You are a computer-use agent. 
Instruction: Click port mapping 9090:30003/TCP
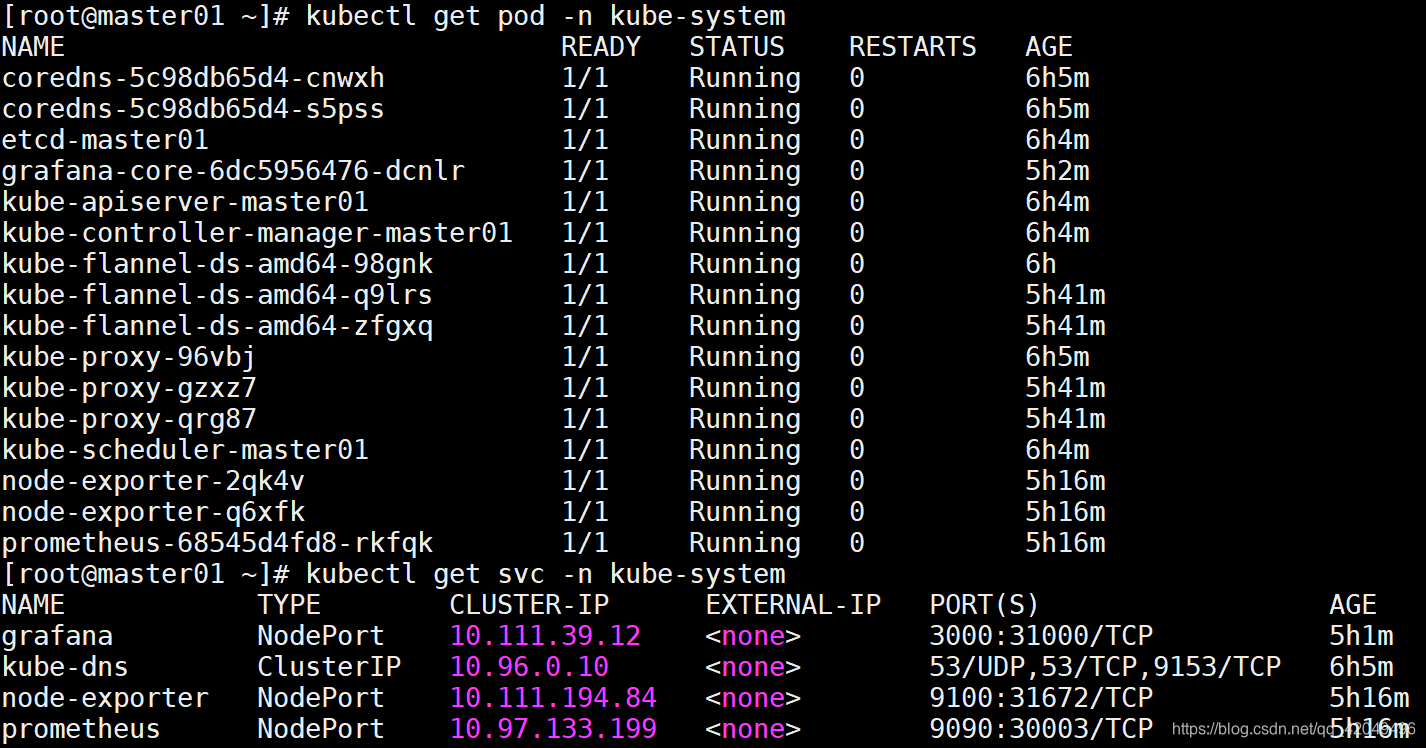(1041, 730)
